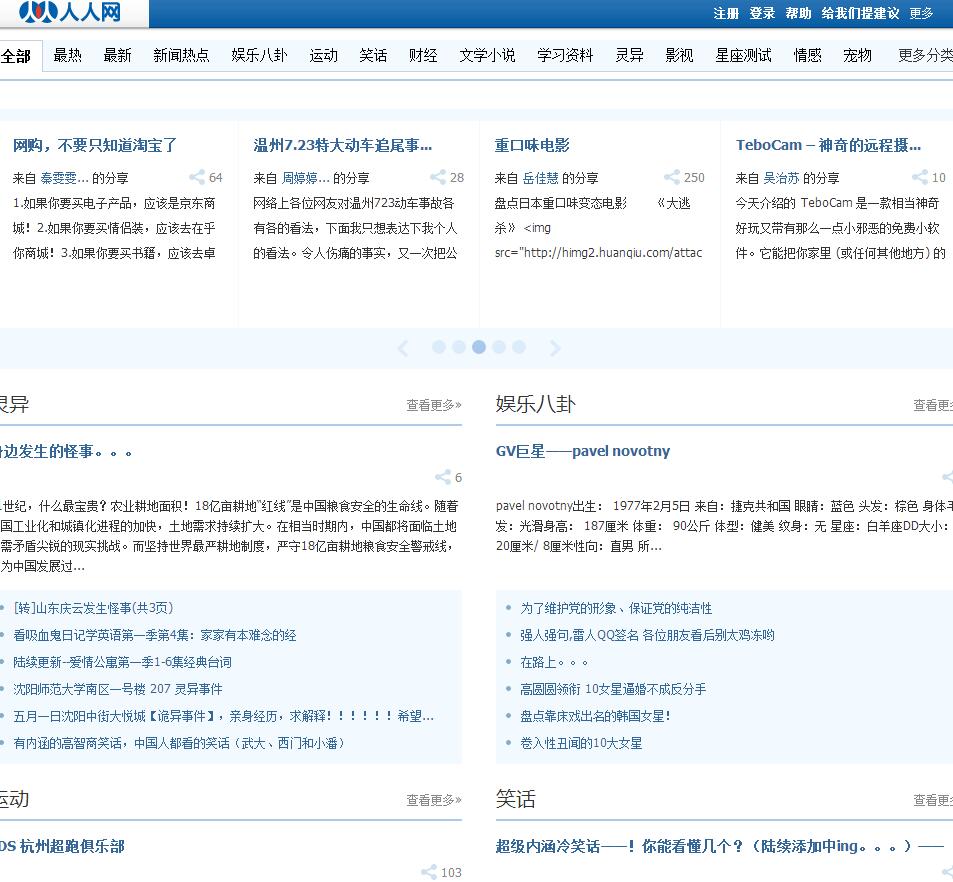Open 影视 category tab
Screen dimensions: 953x882
(x=679, y=55)
